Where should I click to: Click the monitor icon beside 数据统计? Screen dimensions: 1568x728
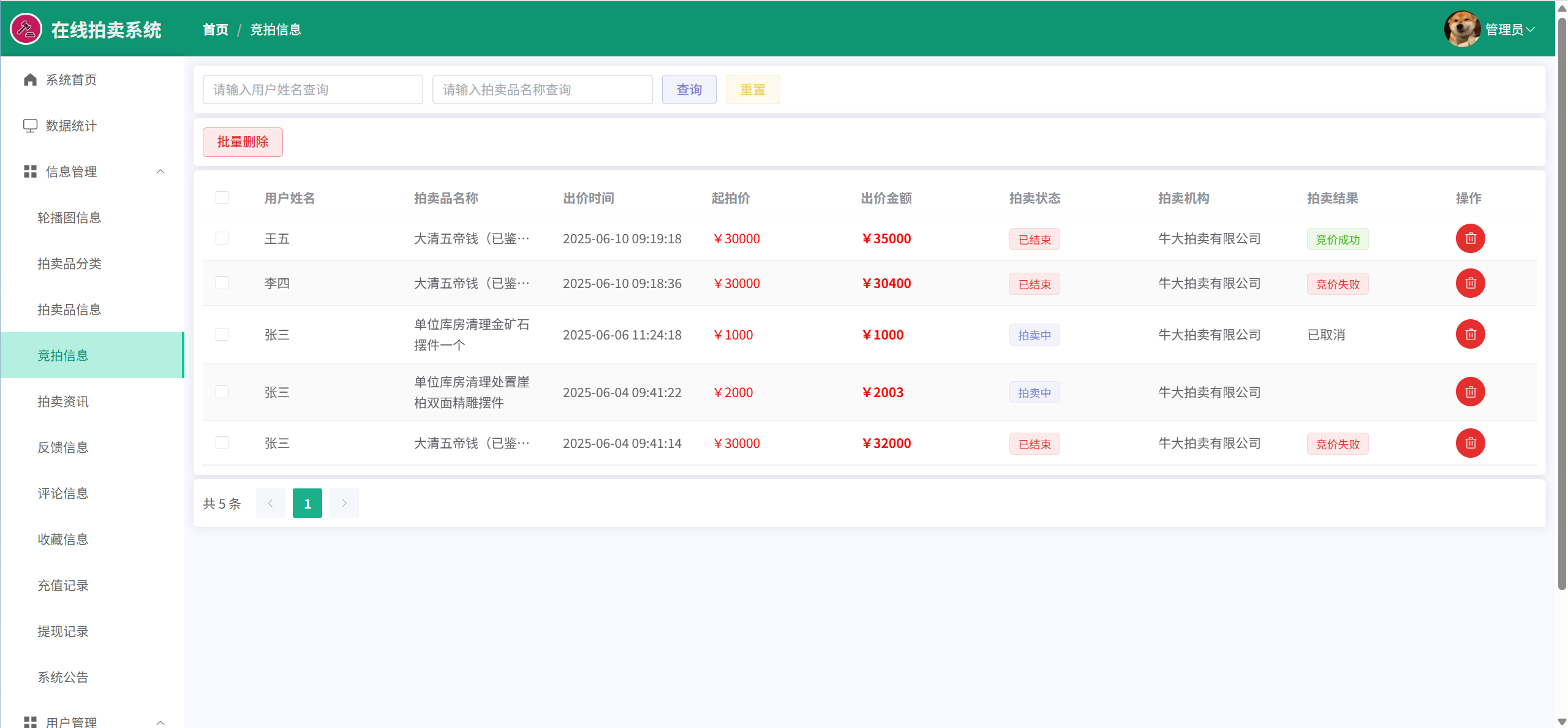30,126
